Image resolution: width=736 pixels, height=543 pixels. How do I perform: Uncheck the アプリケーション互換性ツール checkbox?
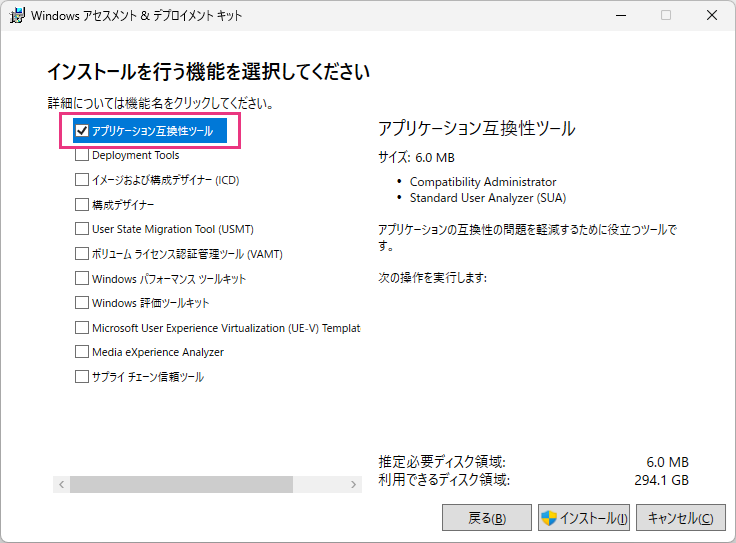[x=82, y=130]
